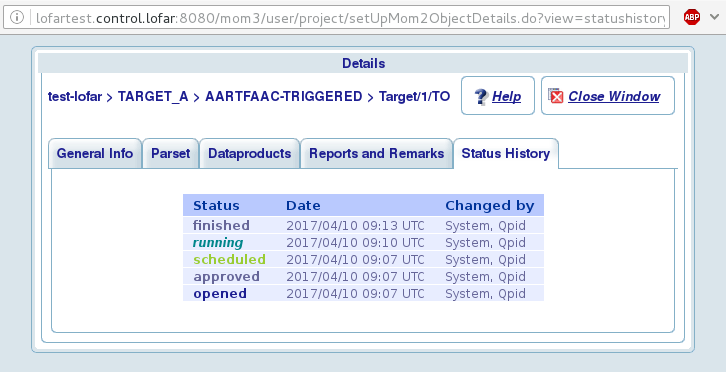Click the question mark Help icon
This screenshot has height=372, width=726.
[x=482, y=96]
